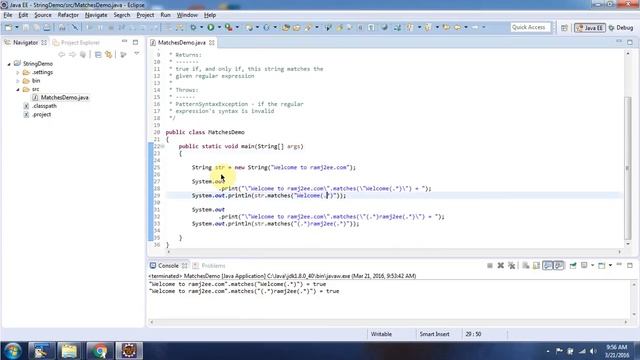The height and width of the screenshot is (360, 640).
Task: Click the New file toolbar icon
Action: tap(8, 27)
